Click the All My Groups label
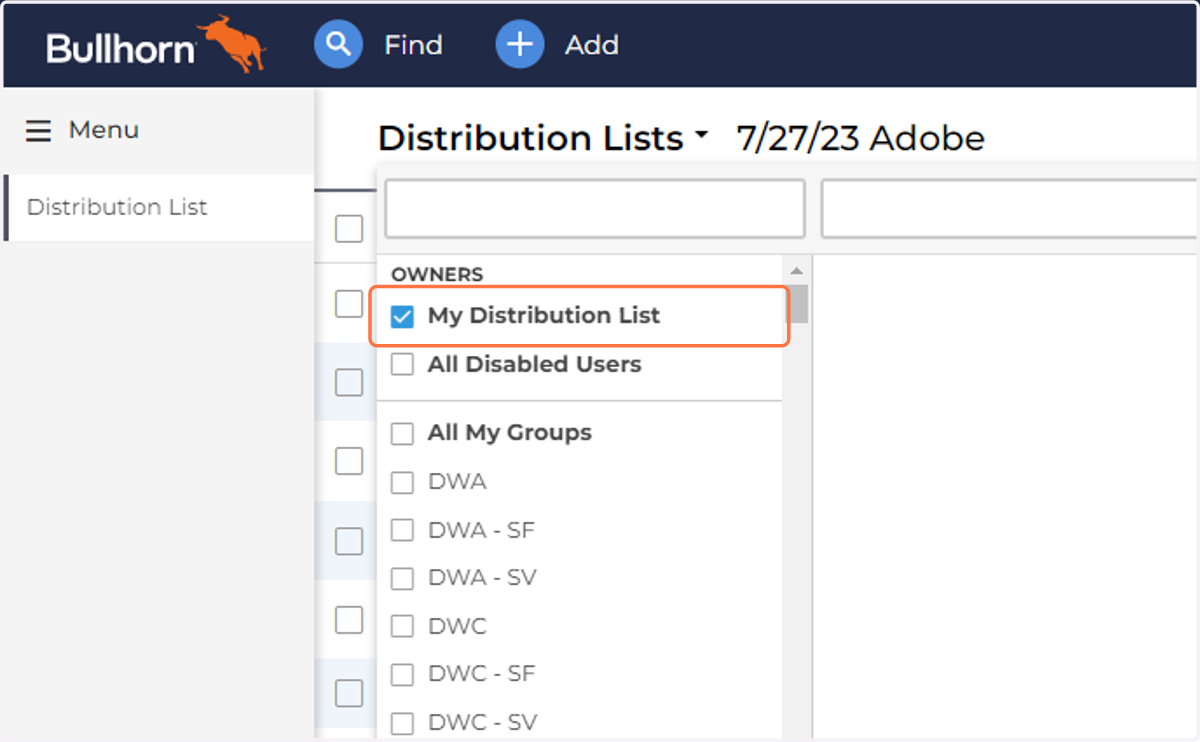 [510, 433]
